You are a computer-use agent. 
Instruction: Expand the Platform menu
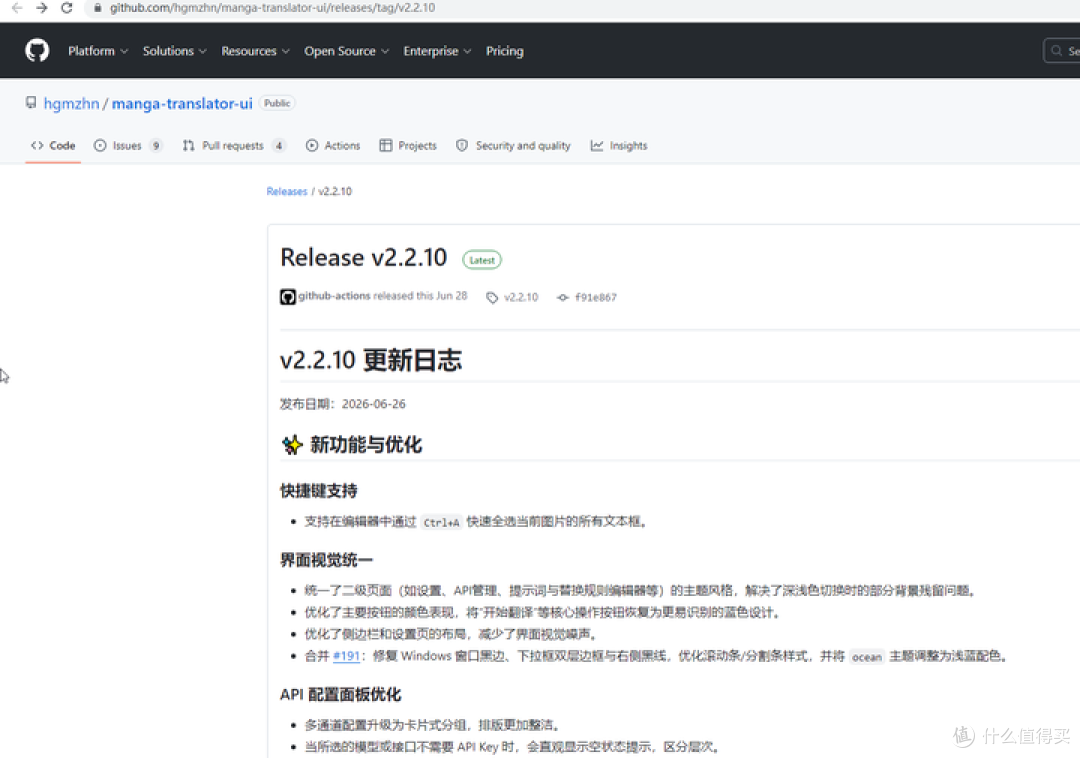click(98, 51)
